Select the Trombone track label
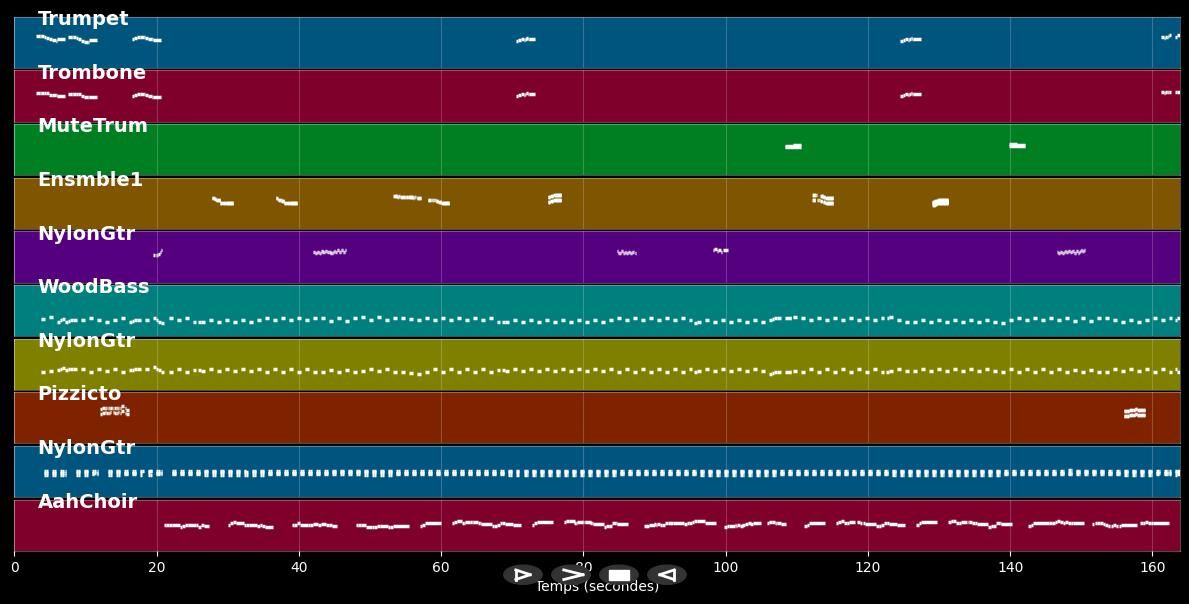 [91, 73]
